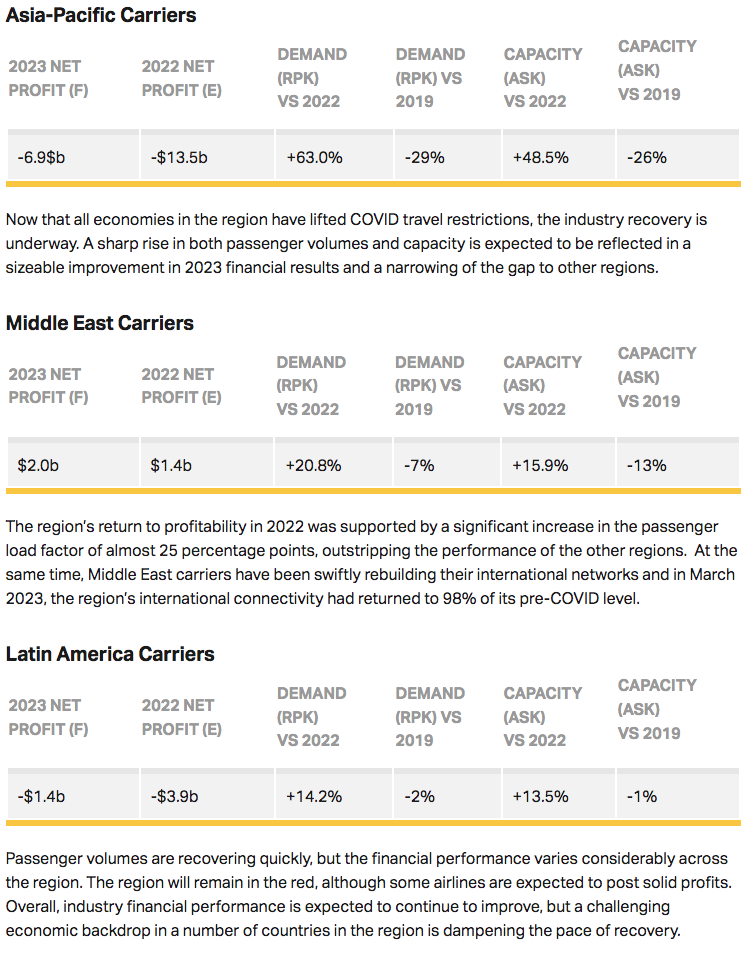Screen dimensions: 747x961
Task: Click the Latin America Carriers heading
Action: (x=110, y=654)
